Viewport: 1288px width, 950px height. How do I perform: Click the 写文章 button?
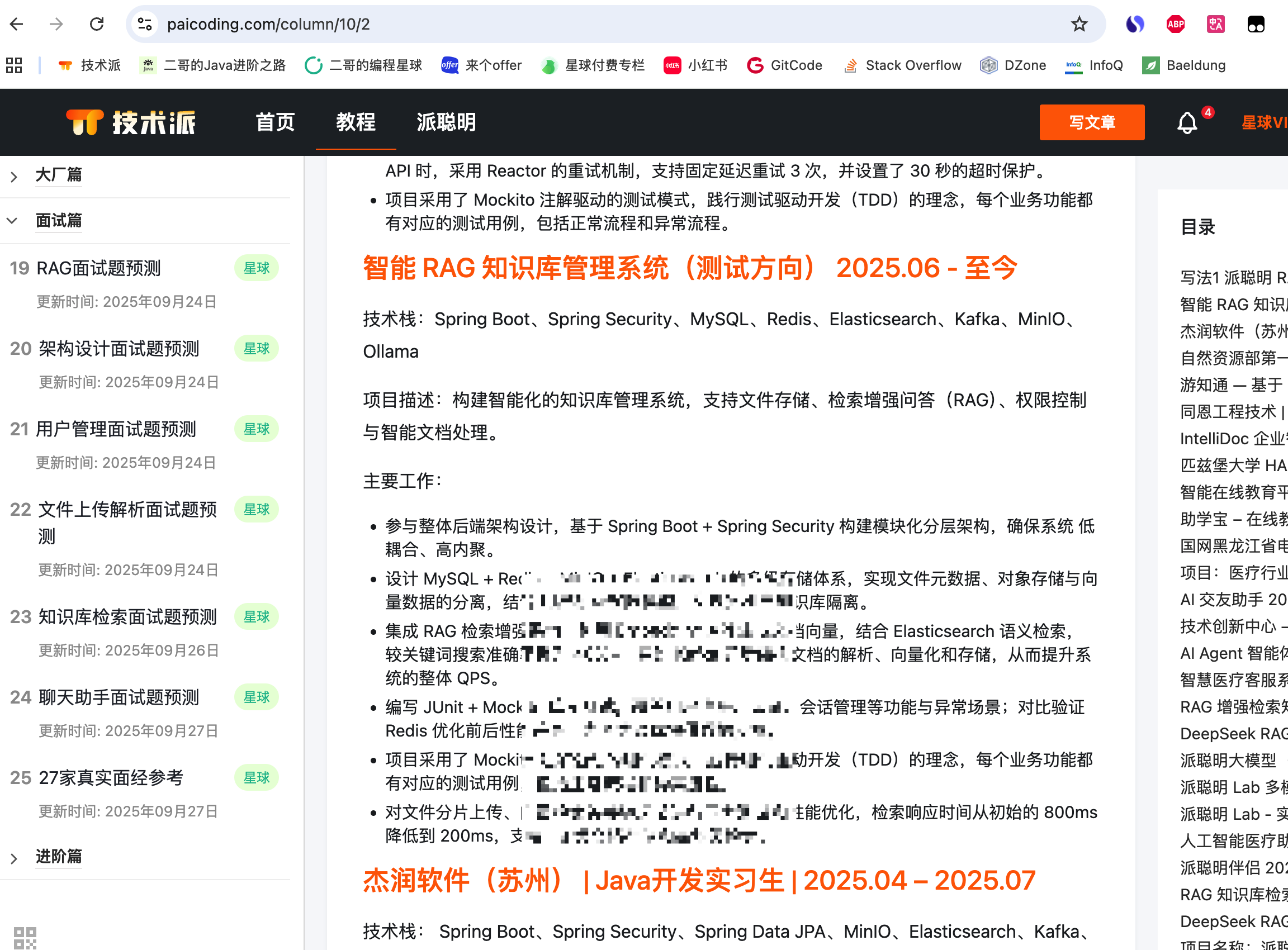(1091, 122)
